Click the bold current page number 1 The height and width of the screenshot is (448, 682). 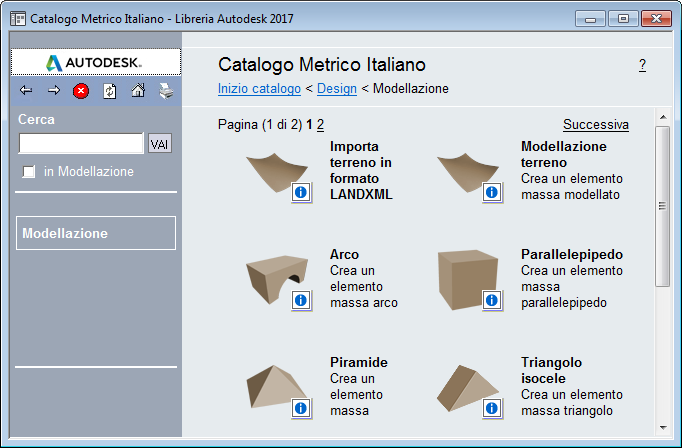pos(309,125)
